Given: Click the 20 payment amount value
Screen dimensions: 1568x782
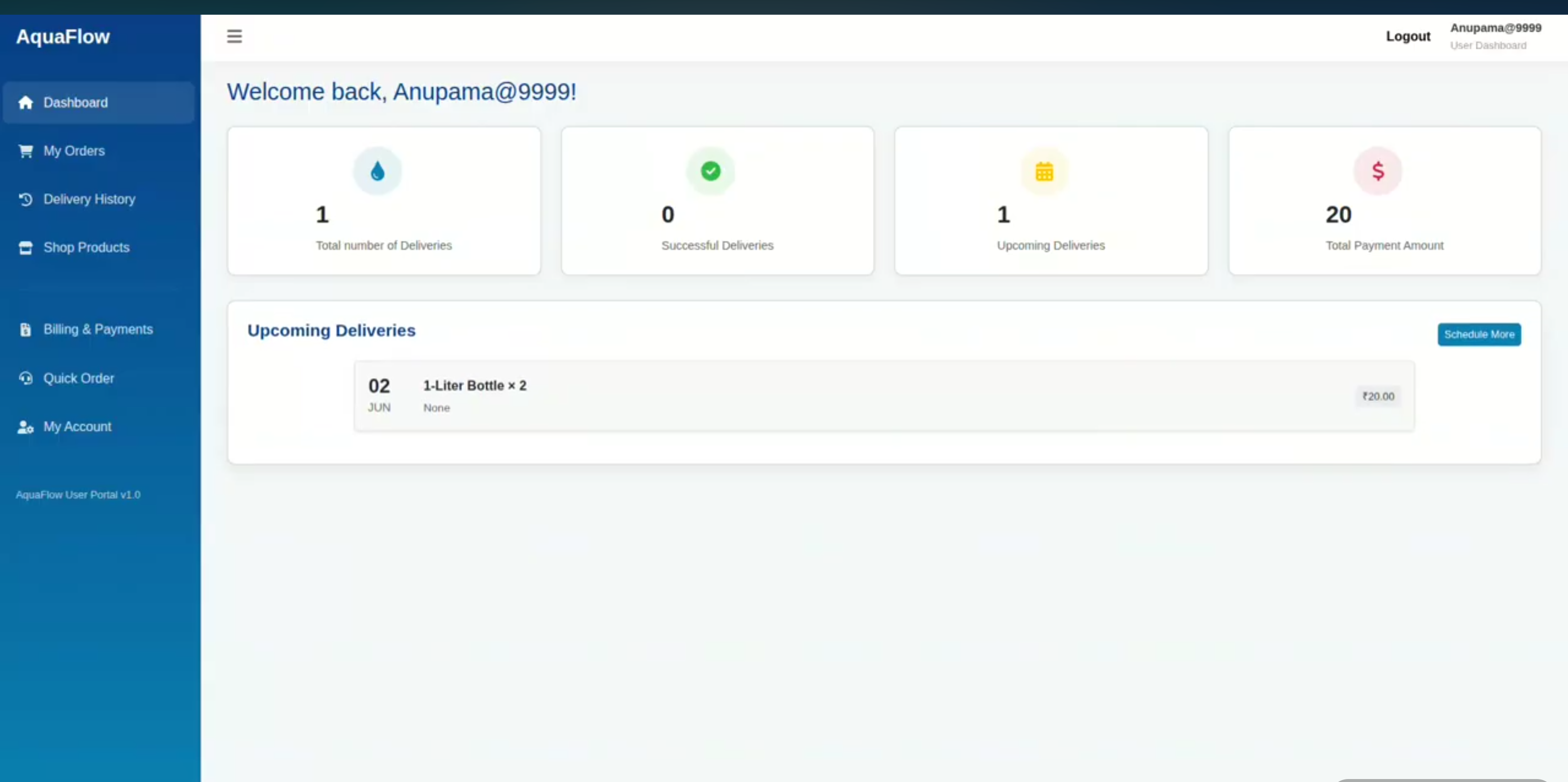Looking at the screenshot, I should [1339, 215].
